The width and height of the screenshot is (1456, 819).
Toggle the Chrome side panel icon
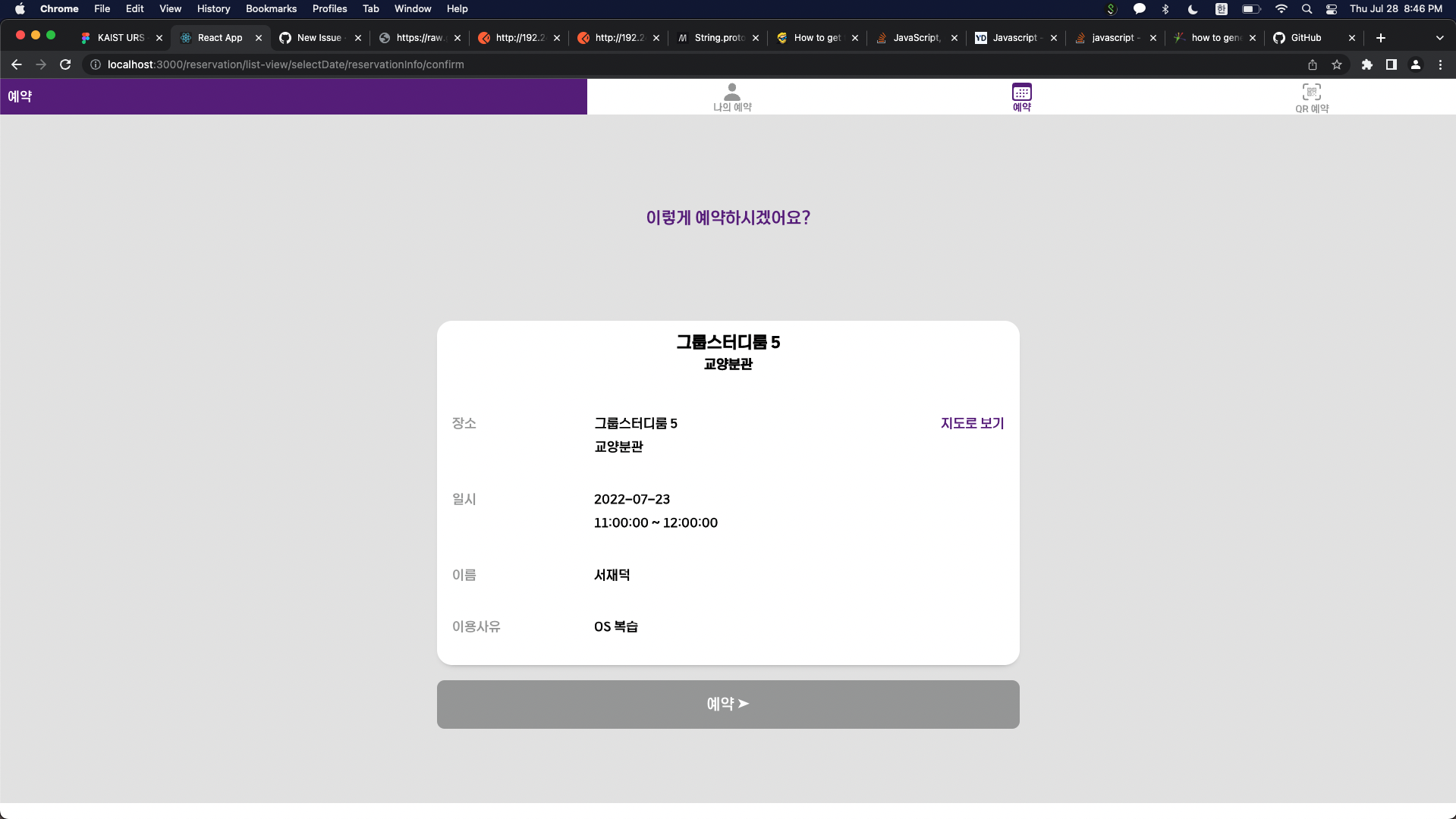pos(1392,64)
